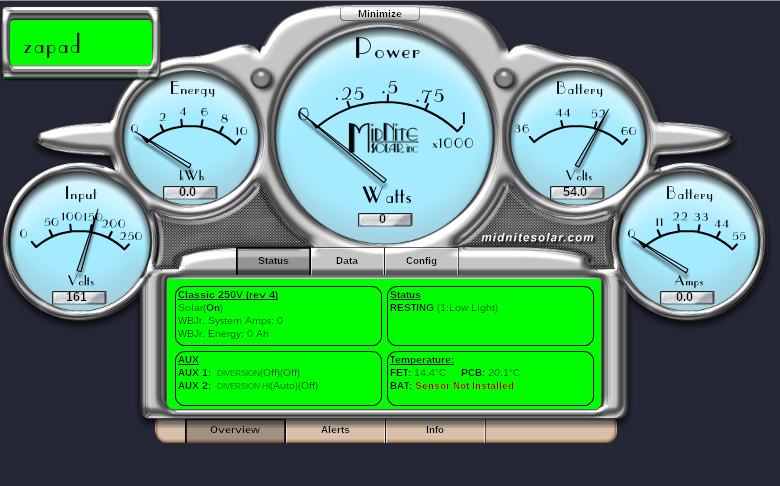The width and height of the screenshot is (780, 486).
Task: Open the Config tab
Action: pos(421,261)
